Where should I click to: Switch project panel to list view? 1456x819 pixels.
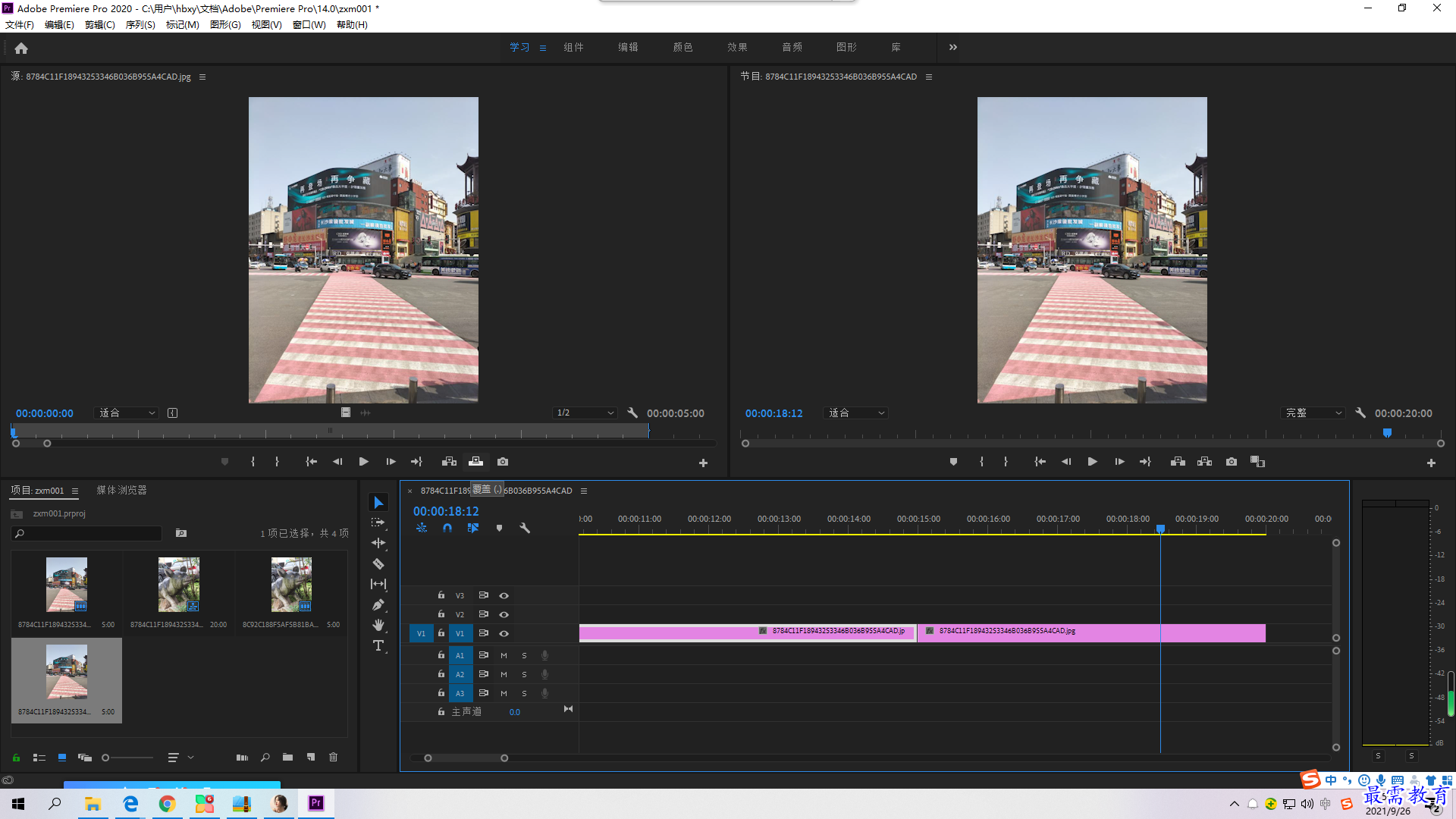click(39, 757)
